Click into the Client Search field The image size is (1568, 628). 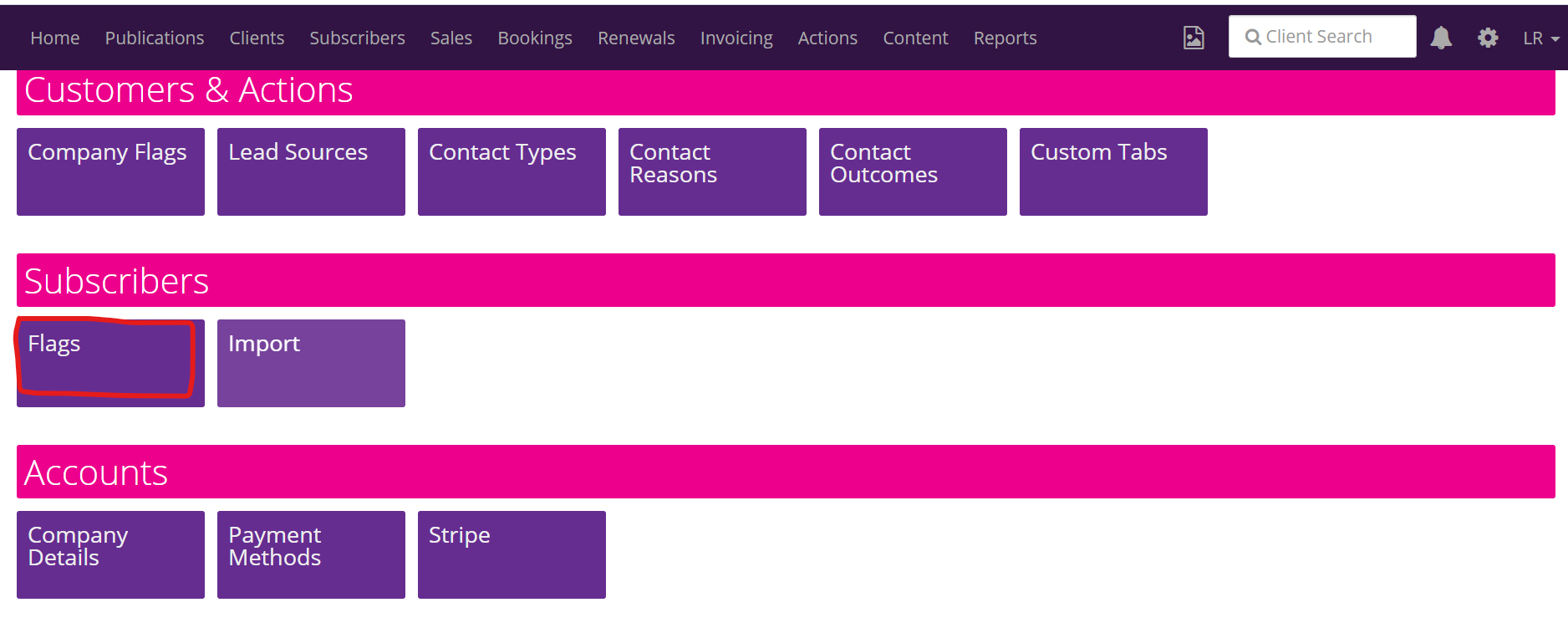1322,37
